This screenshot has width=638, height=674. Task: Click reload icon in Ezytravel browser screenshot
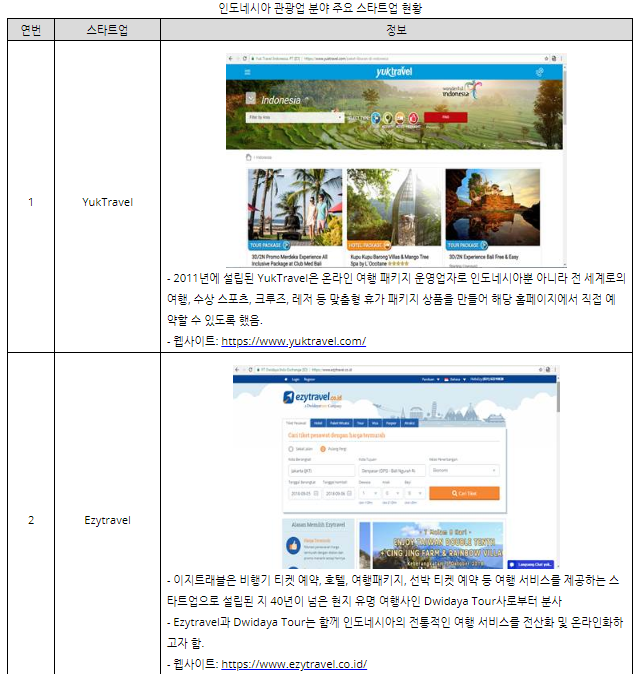coord(250,370)
